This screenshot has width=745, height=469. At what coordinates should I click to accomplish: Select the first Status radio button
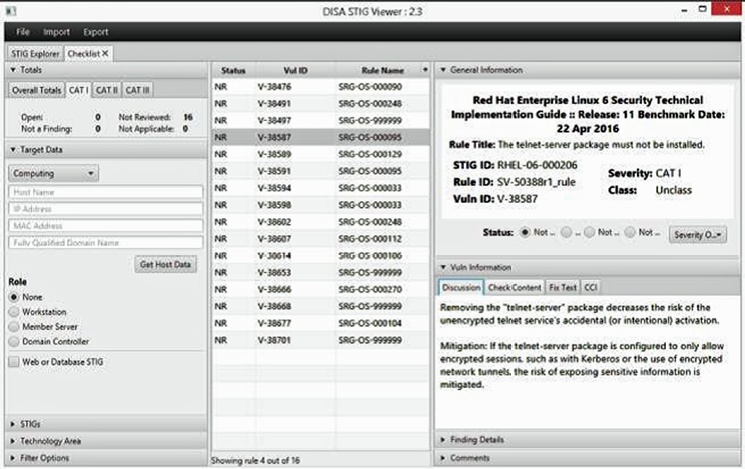pos(525,232)
